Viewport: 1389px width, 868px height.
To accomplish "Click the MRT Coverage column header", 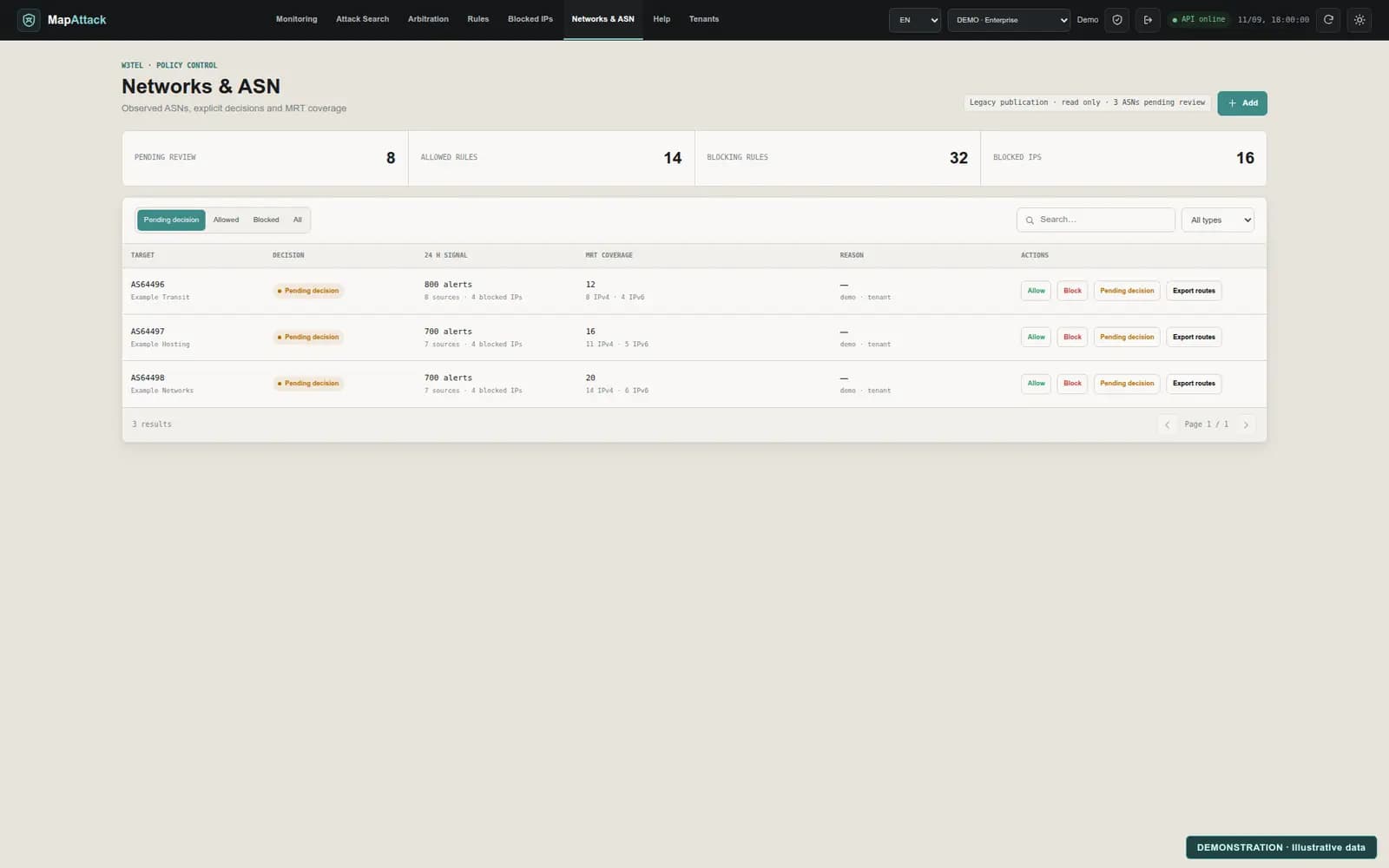I will click(x=609, y=255).
